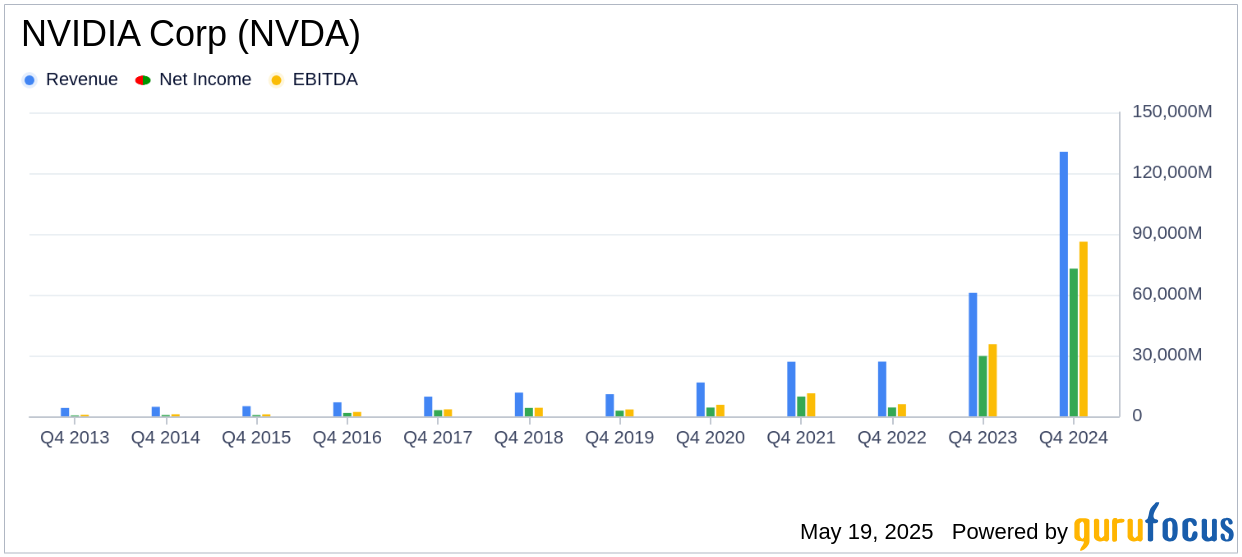Click the Q4 2020 blue Revenue bar
The image size is (1242, 557).
pyautogui.click(x=700, y=400)
